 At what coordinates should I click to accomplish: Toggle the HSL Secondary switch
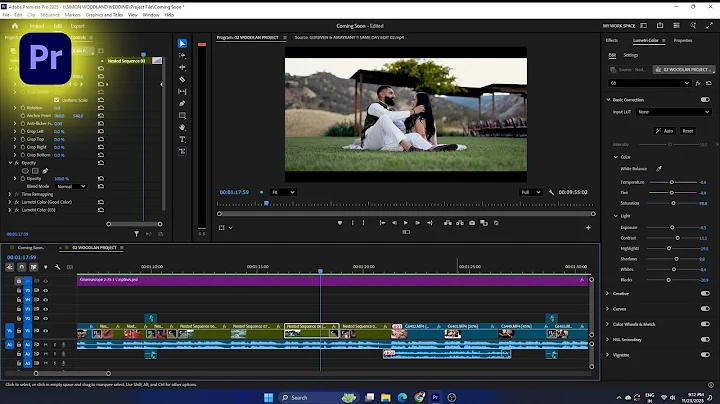[x=705, y=340]
